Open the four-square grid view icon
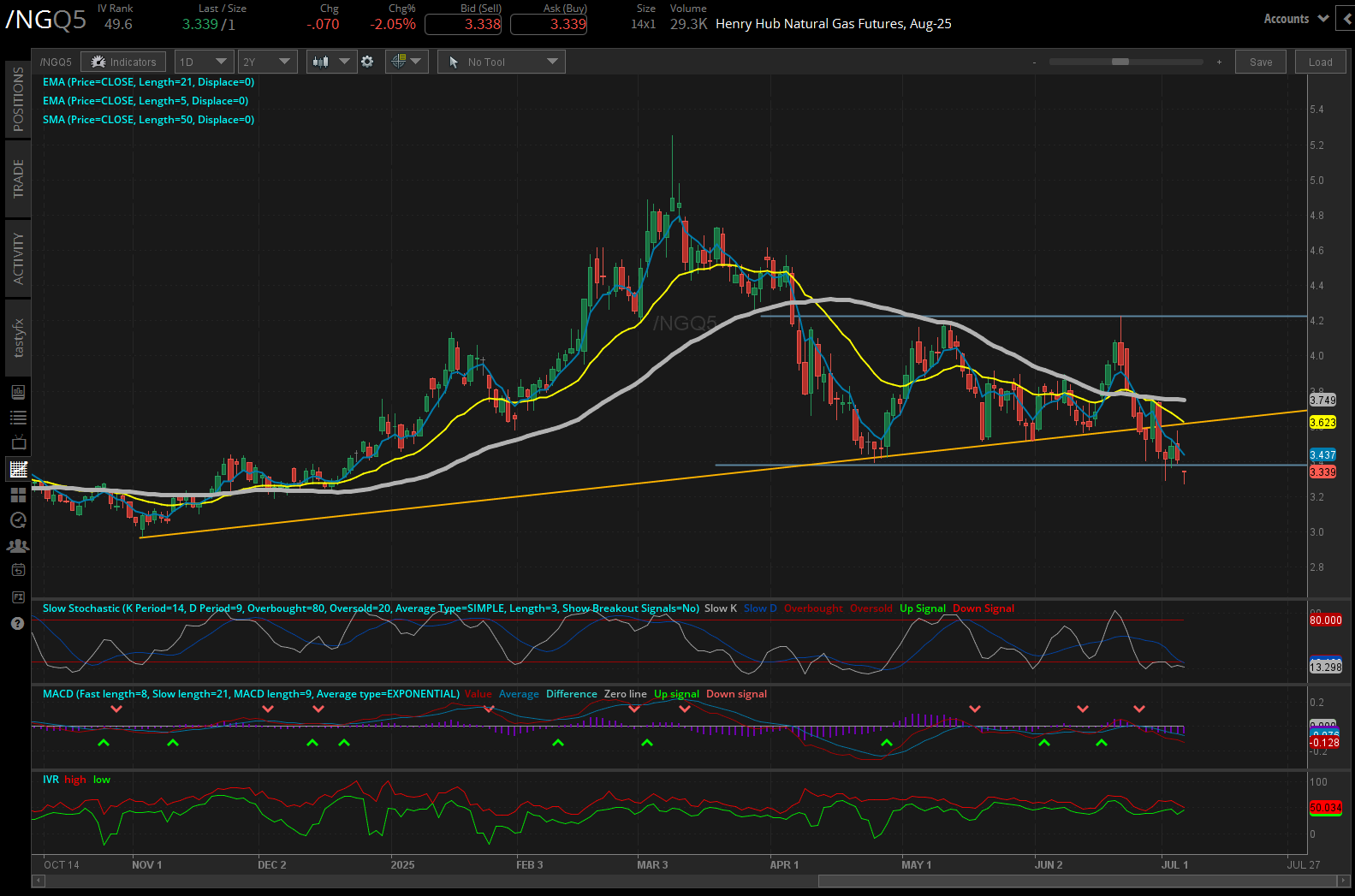1355x896 pixels. (x=18, y=495)
